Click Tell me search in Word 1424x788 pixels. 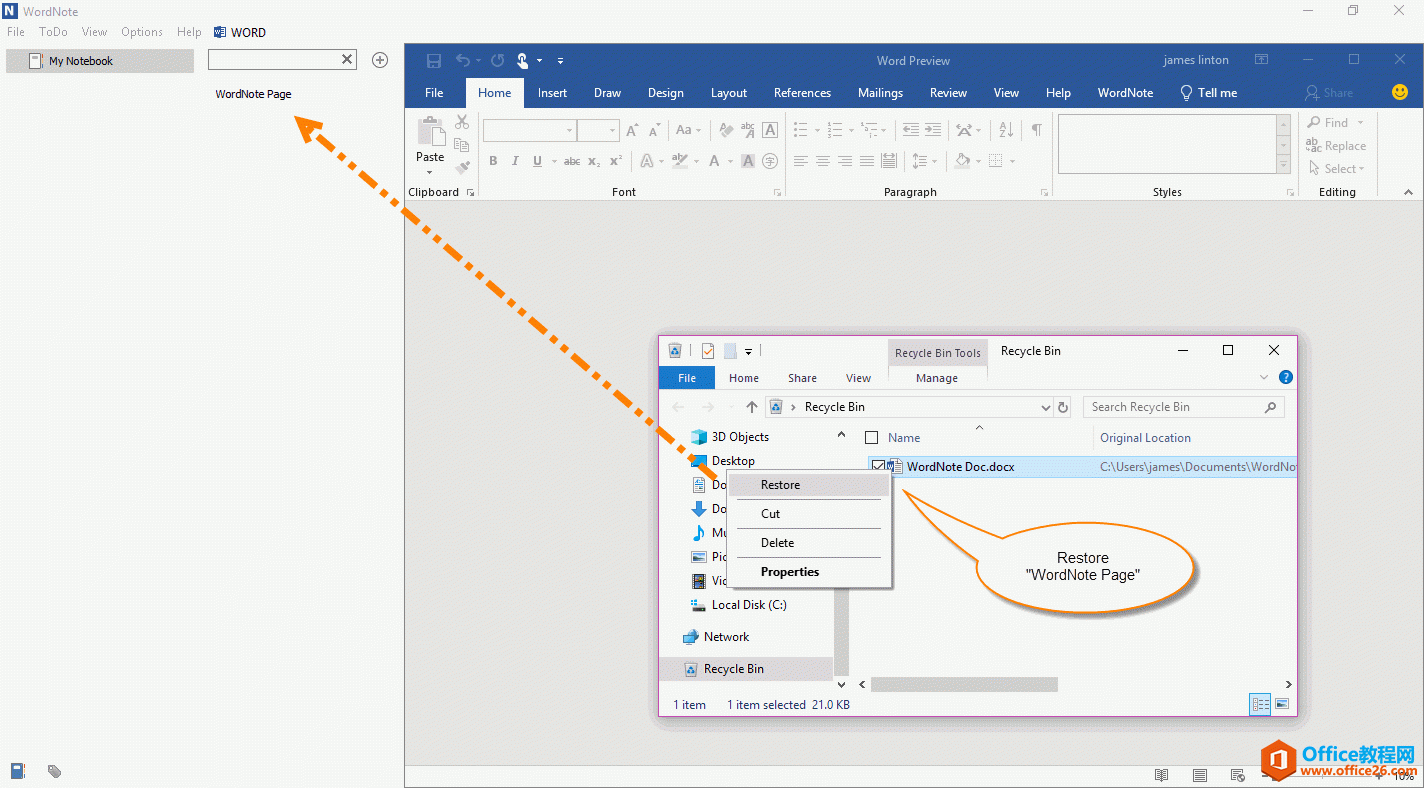point(1208,93)
